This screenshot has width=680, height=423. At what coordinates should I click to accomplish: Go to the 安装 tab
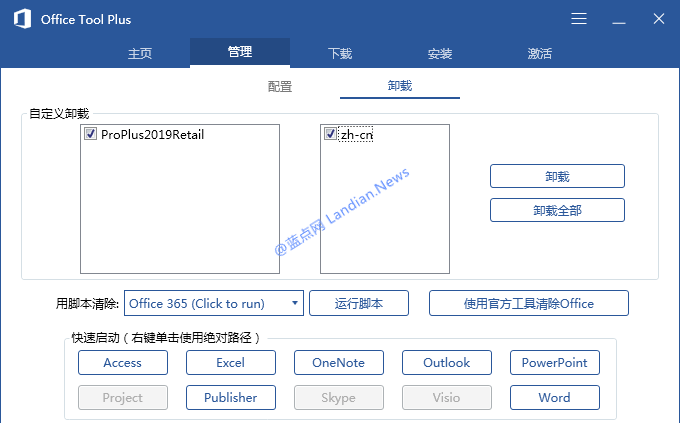(440, 53)
